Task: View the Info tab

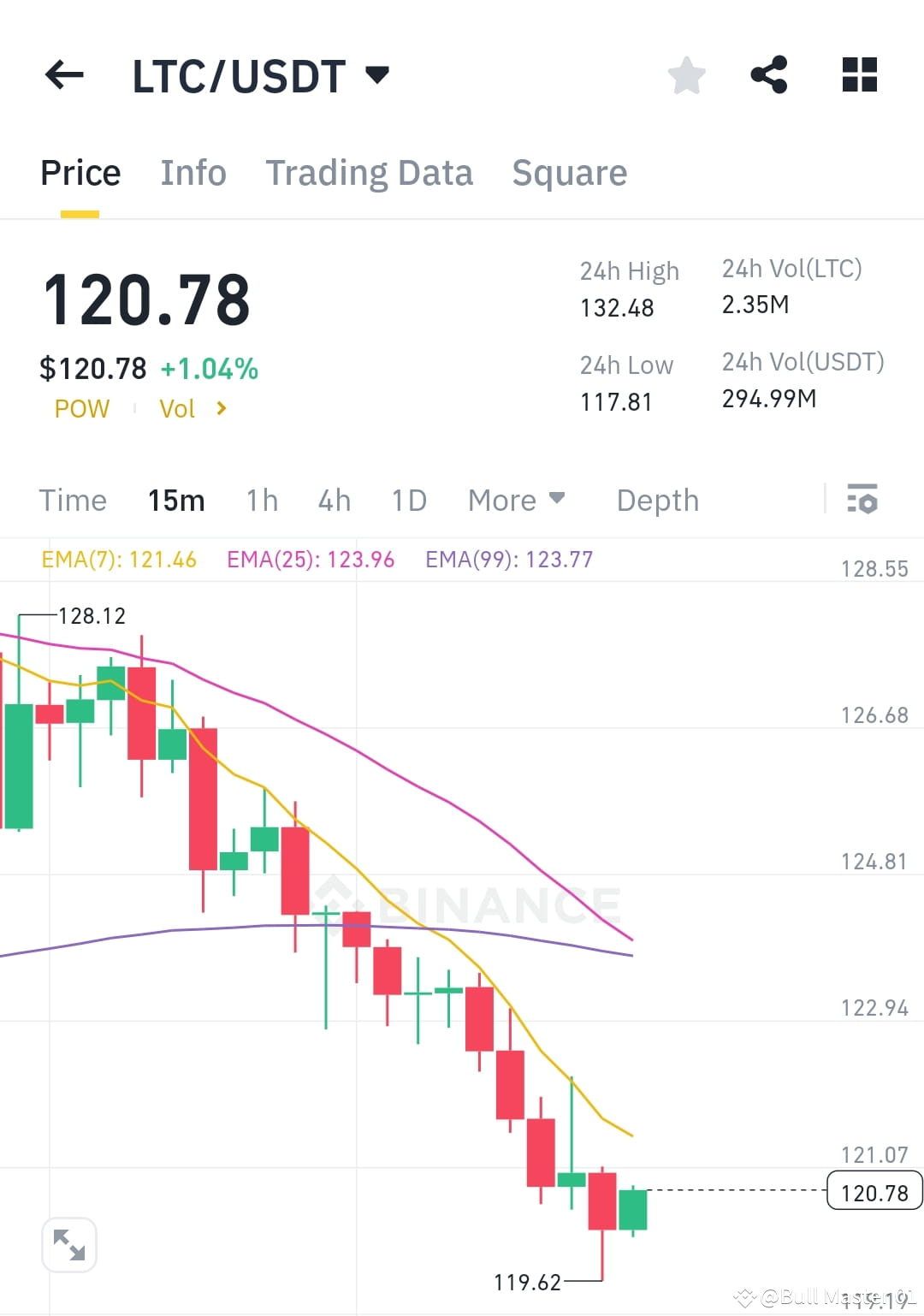Action: click(x=192, y=173)
